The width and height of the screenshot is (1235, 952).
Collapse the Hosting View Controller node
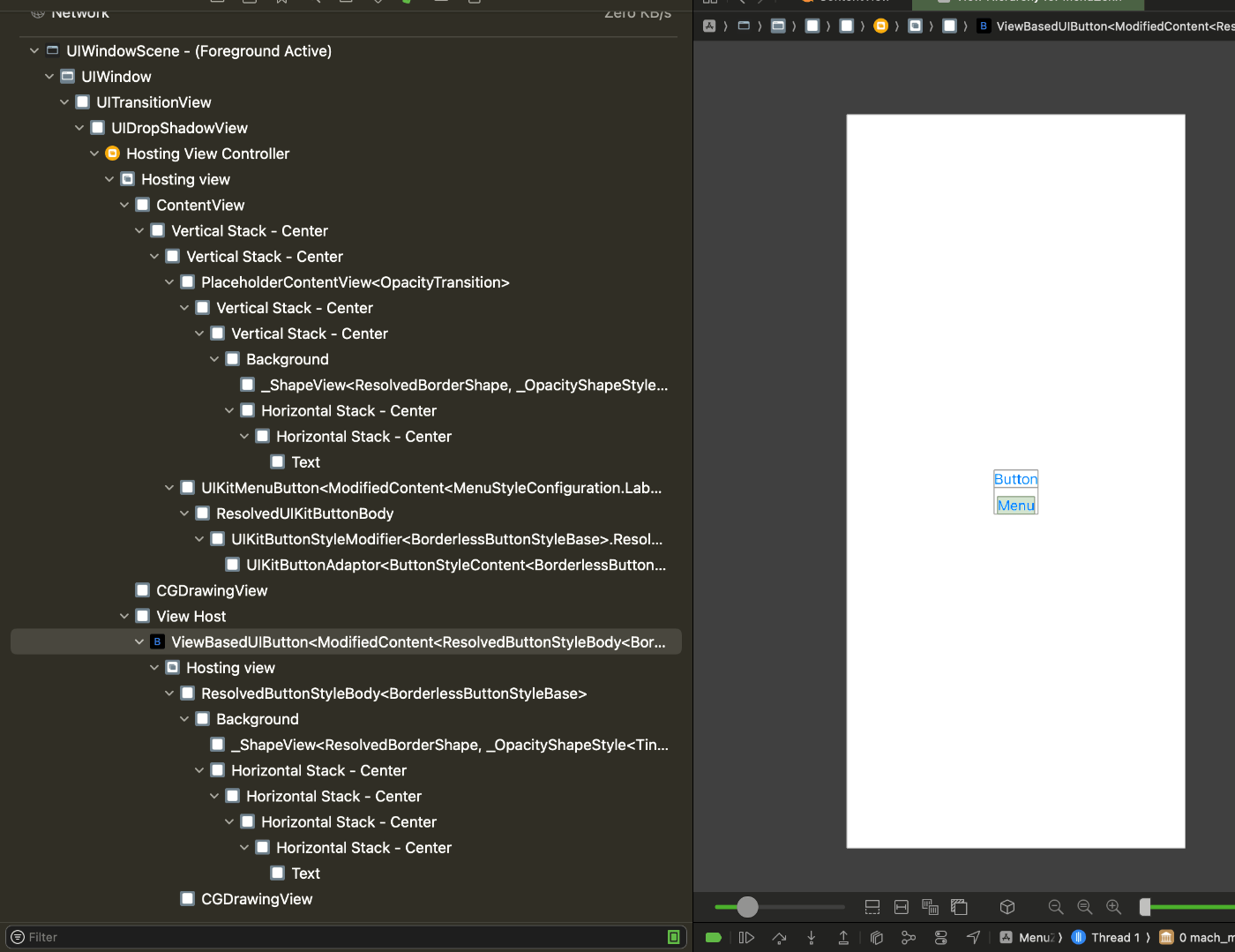pyautogui.click(x=94, y=154)
